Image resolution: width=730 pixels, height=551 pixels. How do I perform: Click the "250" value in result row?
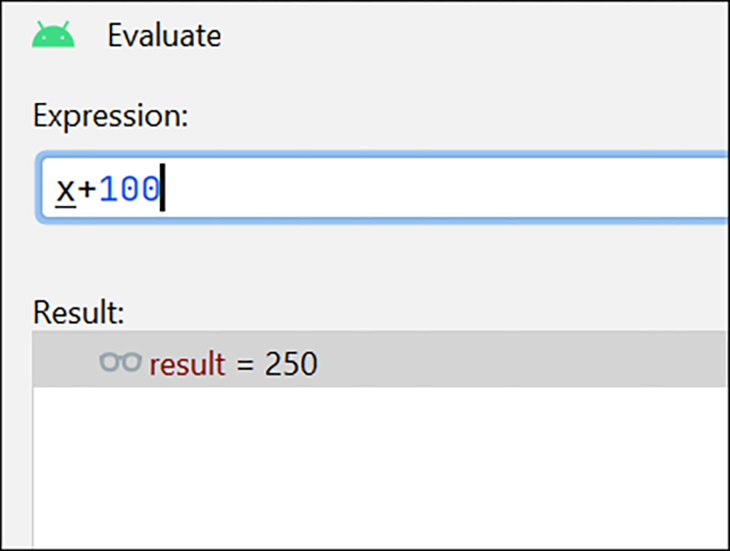click(x=291, y=364)
